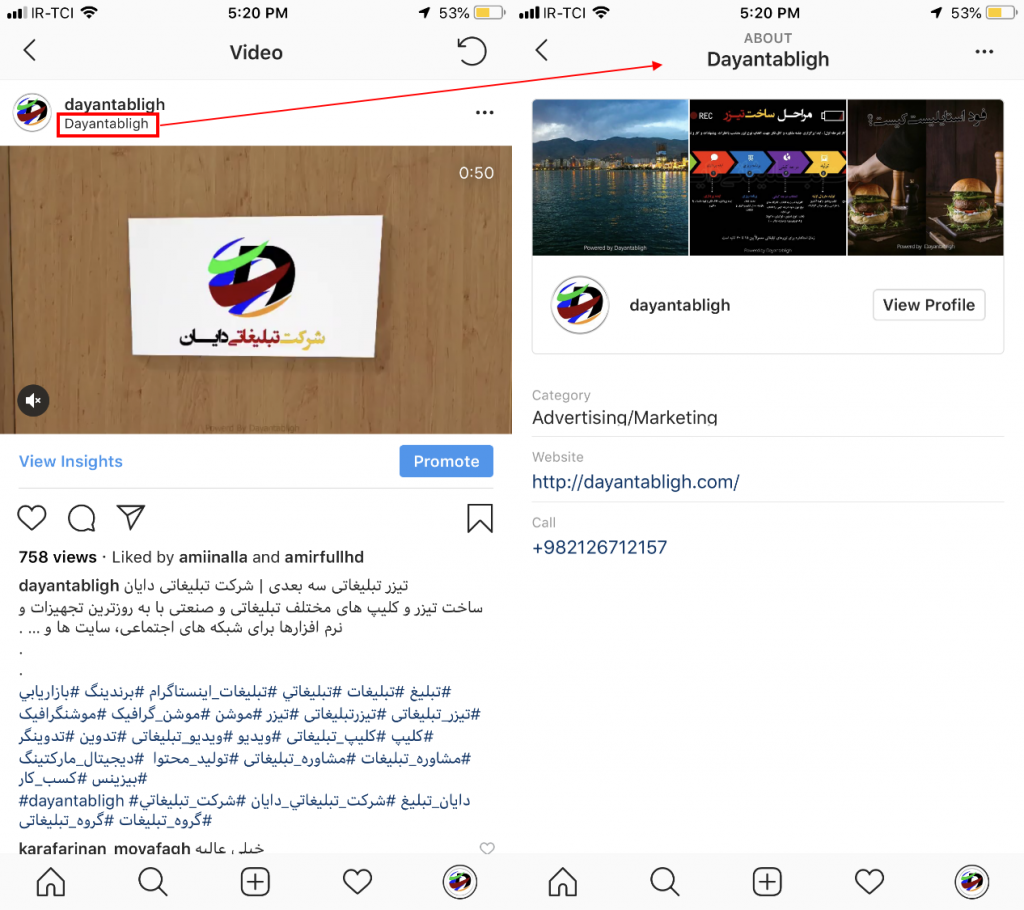Reload the video with refresh icon
The image size is (1024, 910).
click(472, 52)
